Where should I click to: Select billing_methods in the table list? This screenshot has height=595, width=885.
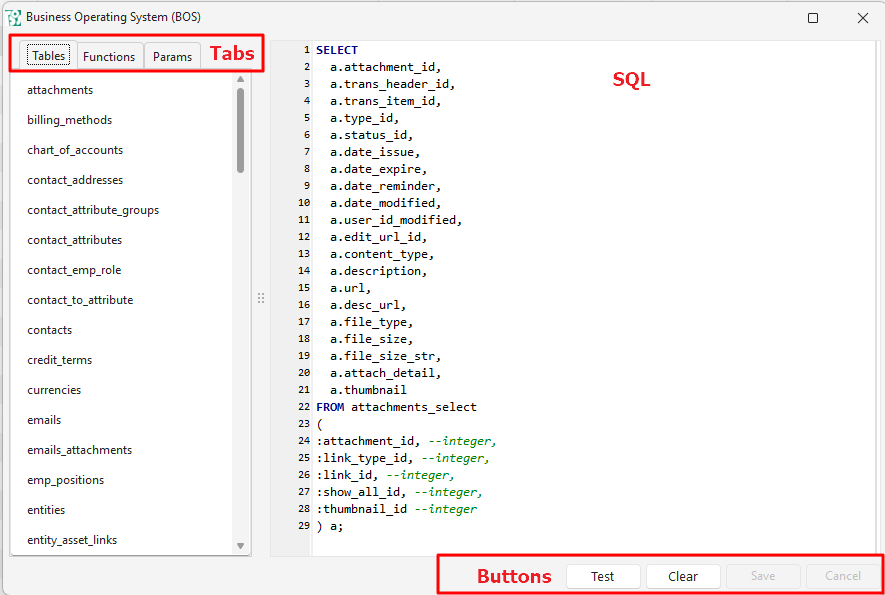[69, 120]
